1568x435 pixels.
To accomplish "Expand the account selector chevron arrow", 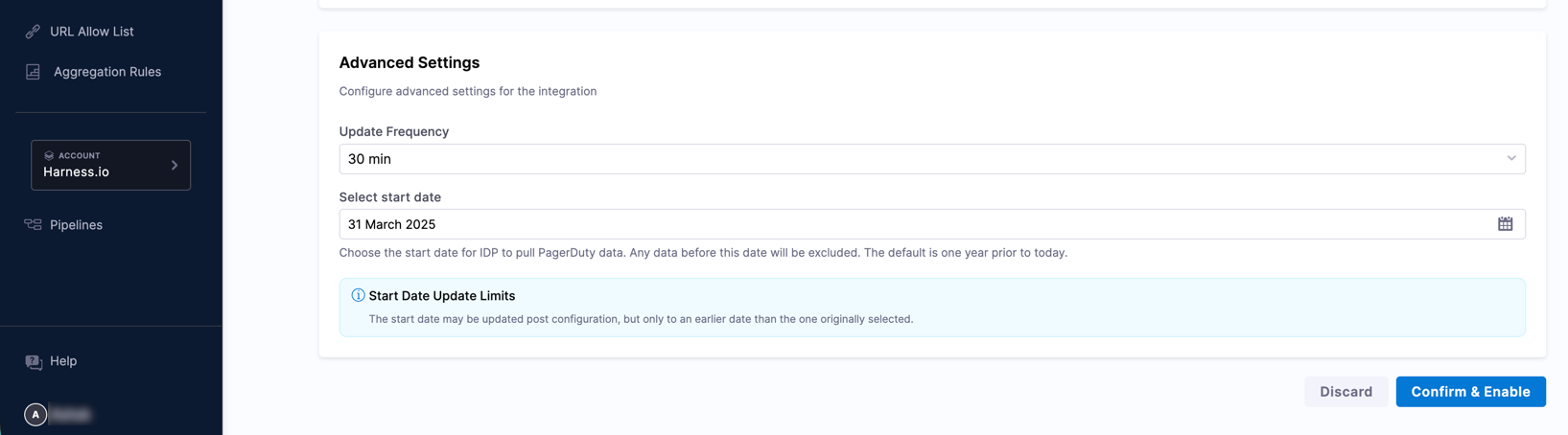I will [x=175, y=165].
